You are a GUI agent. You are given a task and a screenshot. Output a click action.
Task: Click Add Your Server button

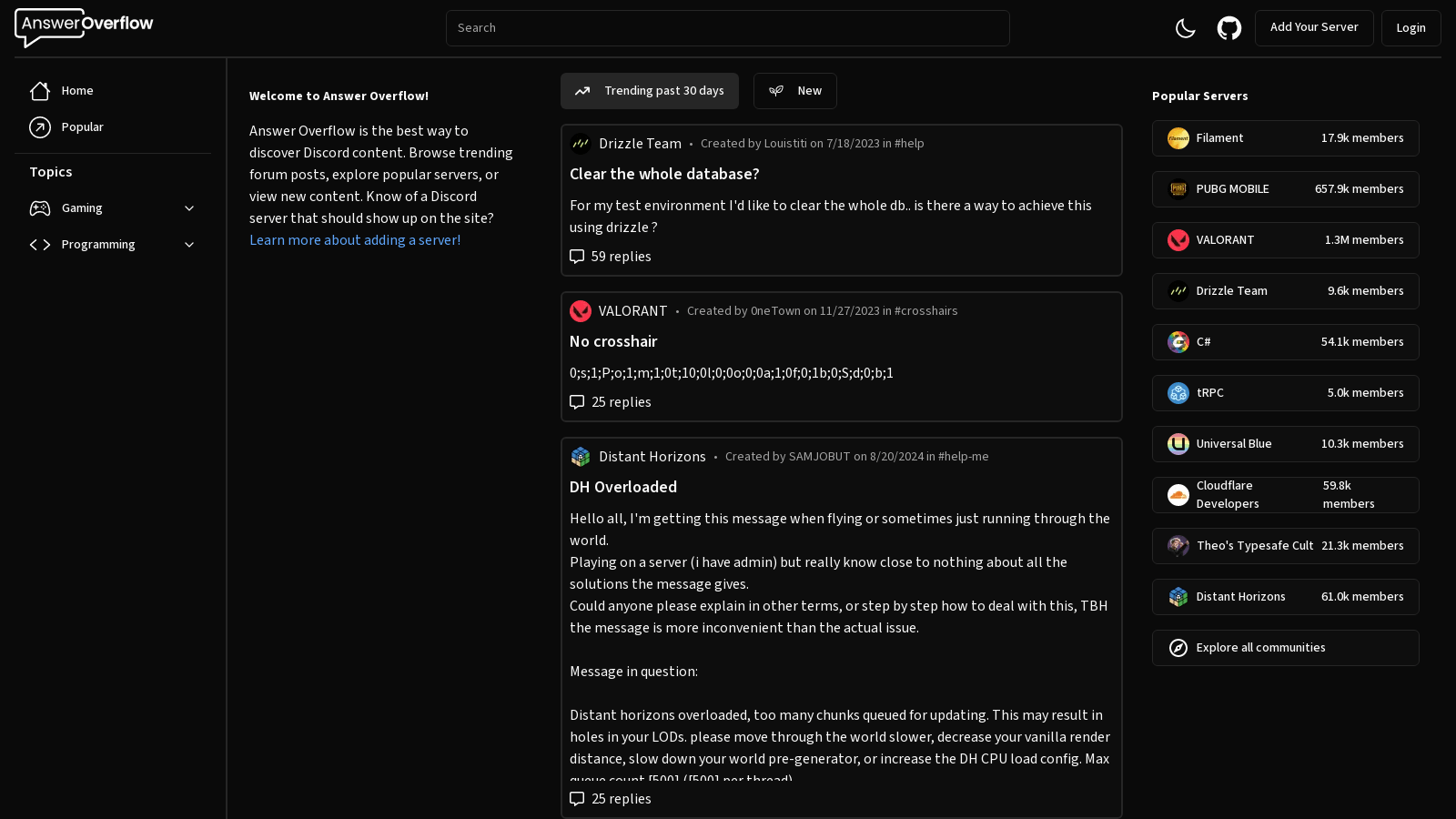tap(1314, 28)
